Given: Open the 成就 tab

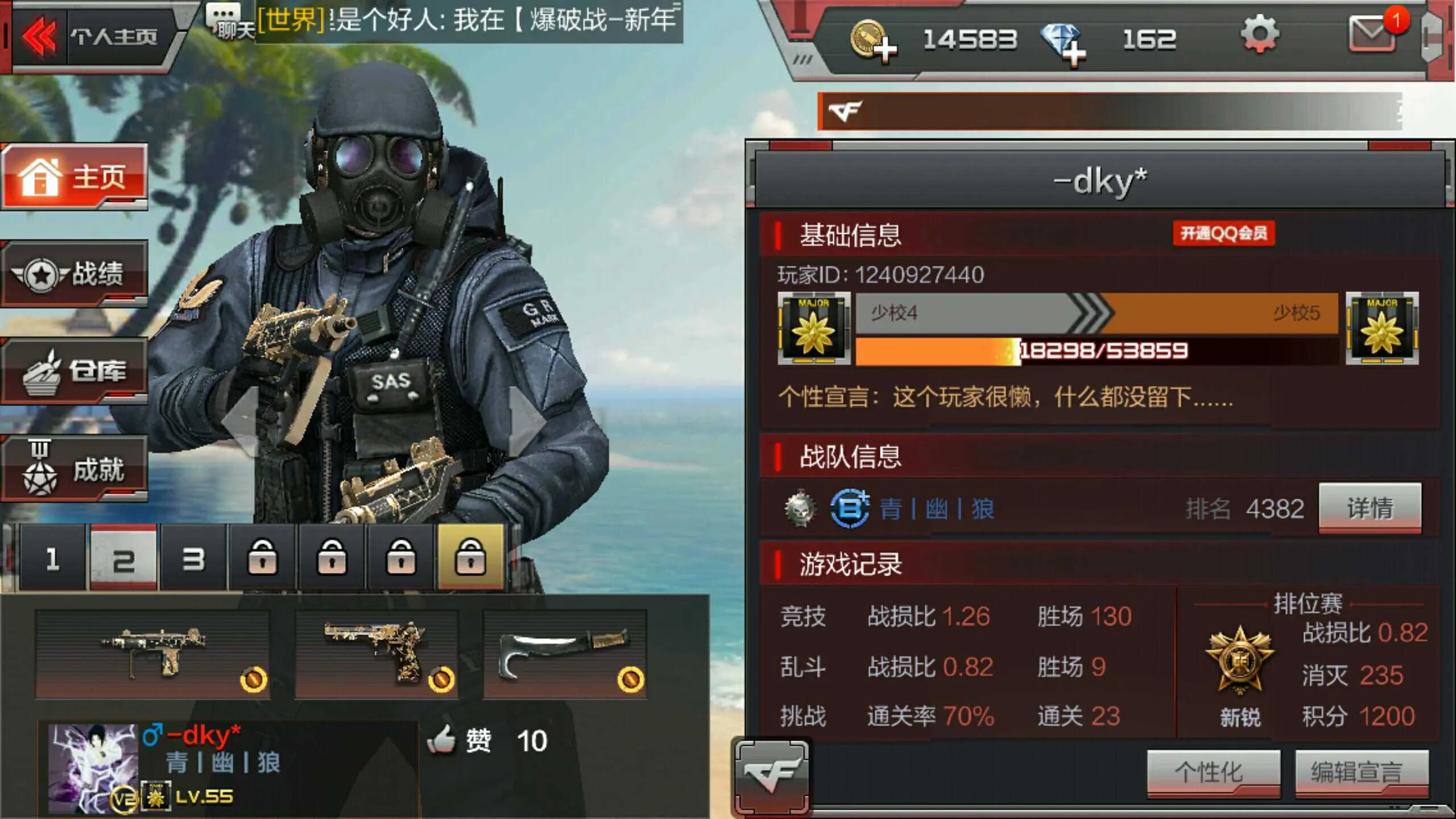Looking at the screenshot, I should coord(75,469).
